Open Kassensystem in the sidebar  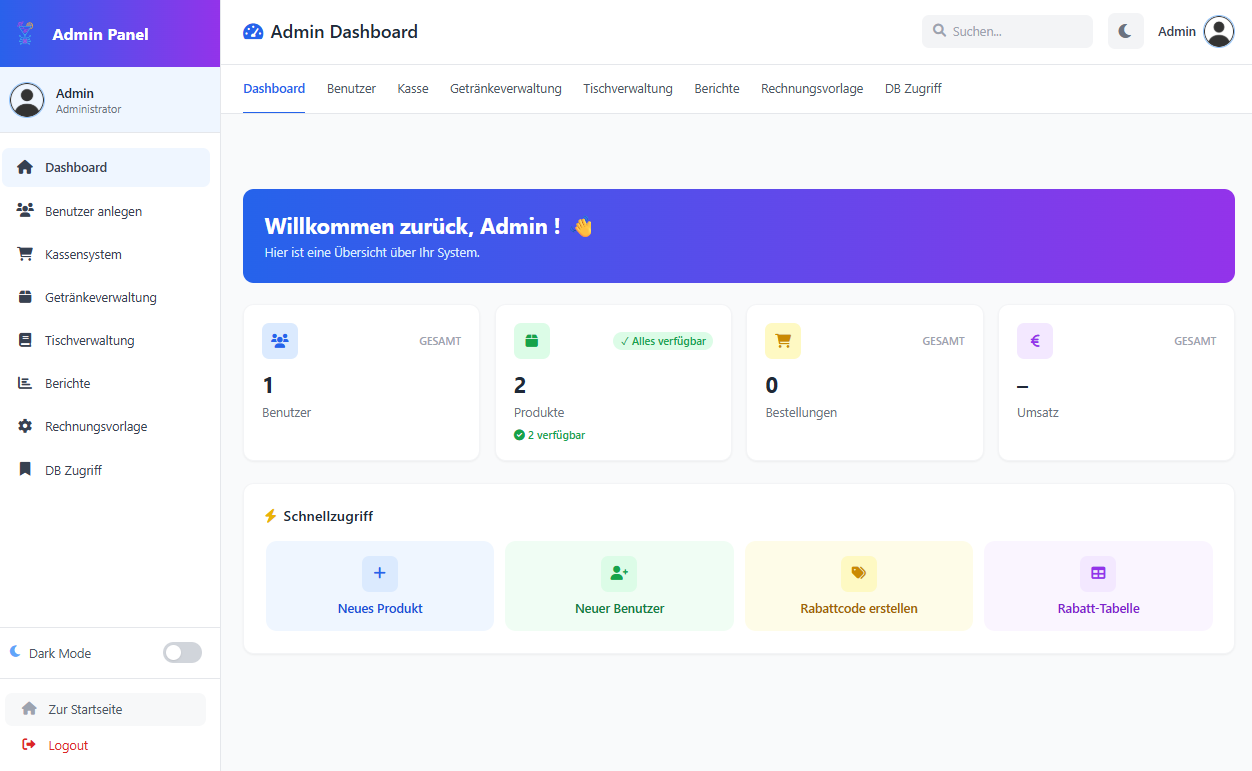pos(106,254)
